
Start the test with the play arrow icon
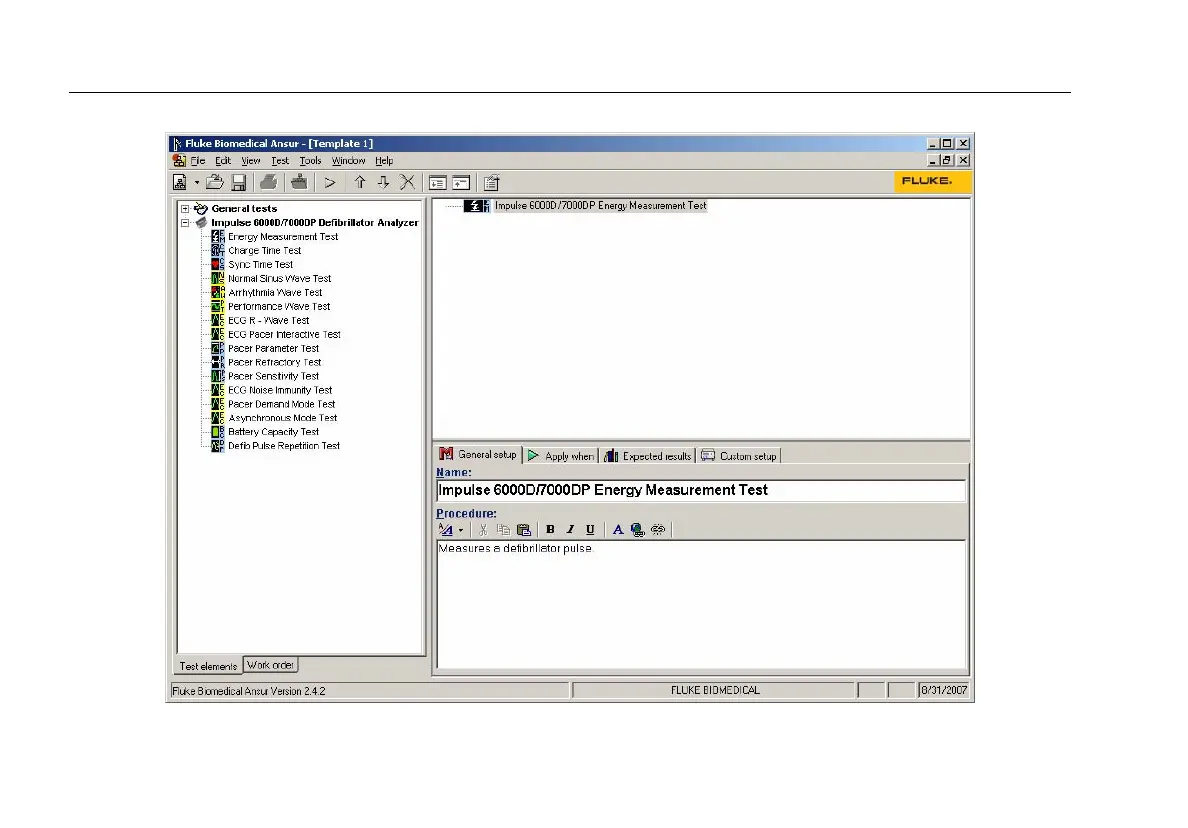click(330, 183)
